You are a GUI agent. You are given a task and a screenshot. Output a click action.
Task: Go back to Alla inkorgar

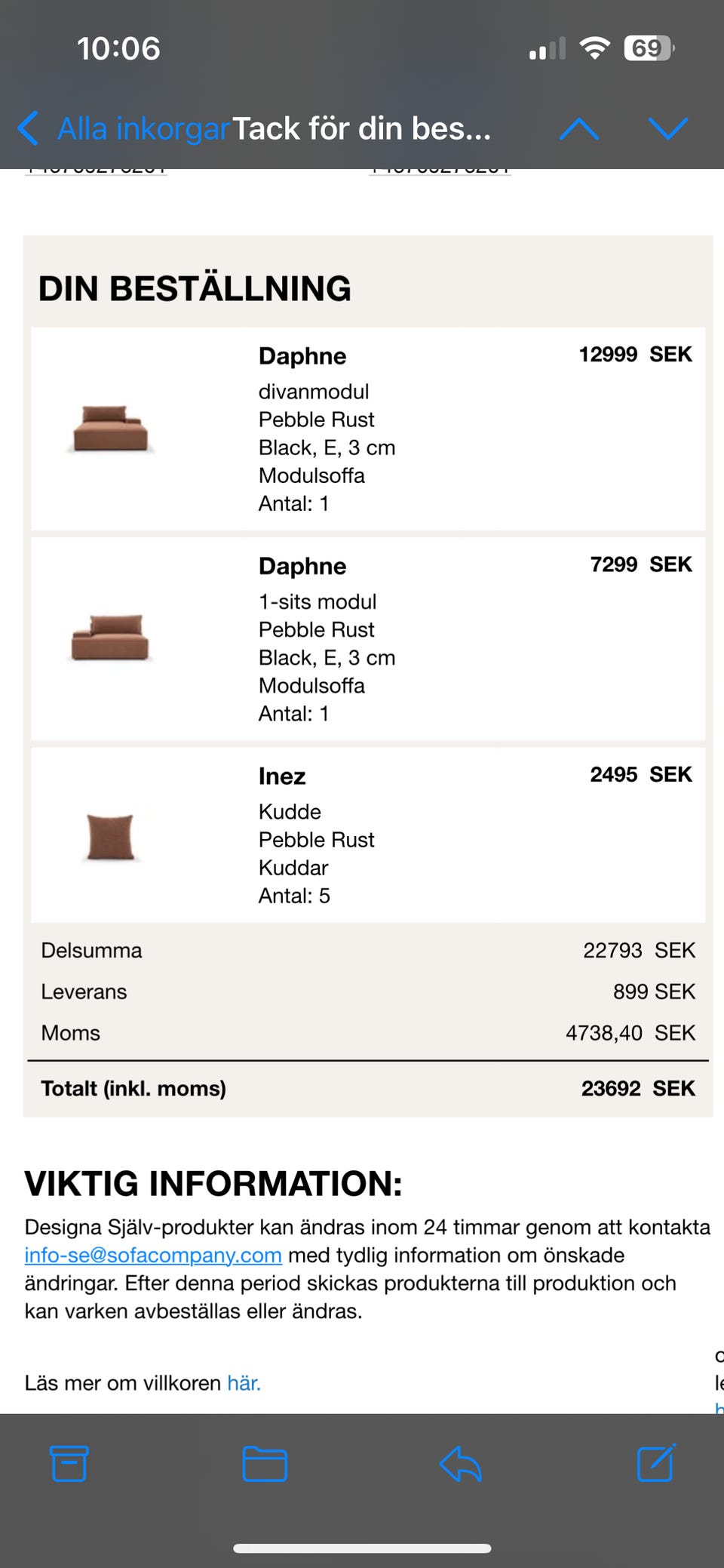tap(143, 129)
